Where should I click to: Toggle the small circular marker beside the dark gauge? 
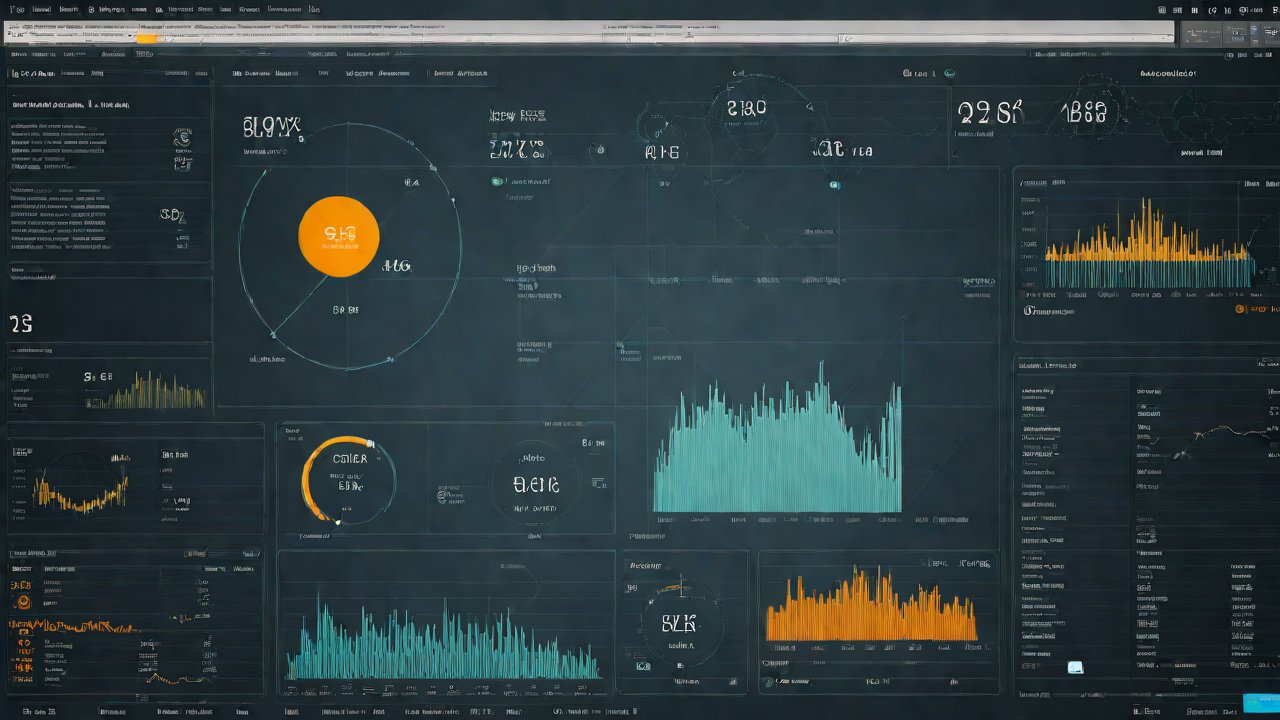click(x=442, y=494)
